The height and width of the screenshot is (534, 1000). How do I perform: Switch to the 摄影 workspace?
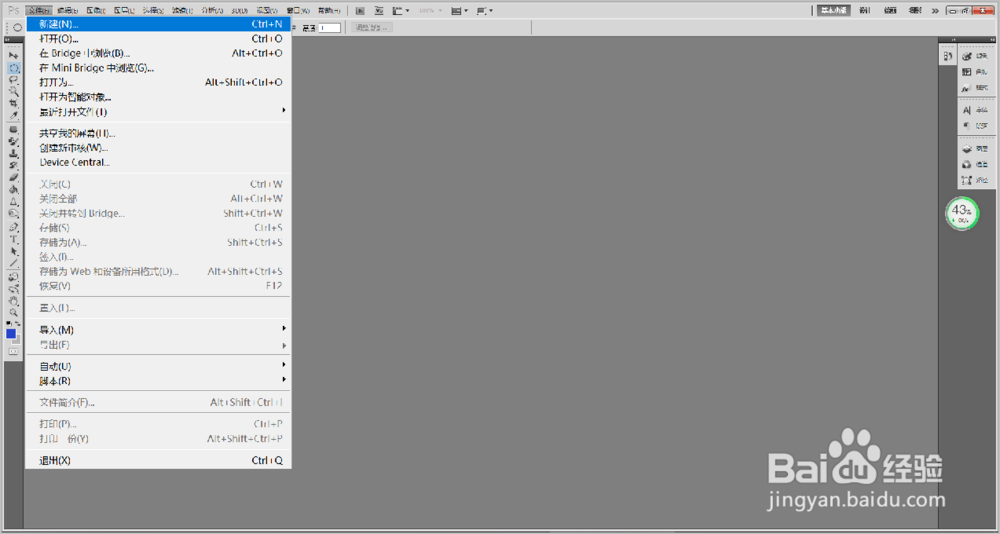point(915,11)
